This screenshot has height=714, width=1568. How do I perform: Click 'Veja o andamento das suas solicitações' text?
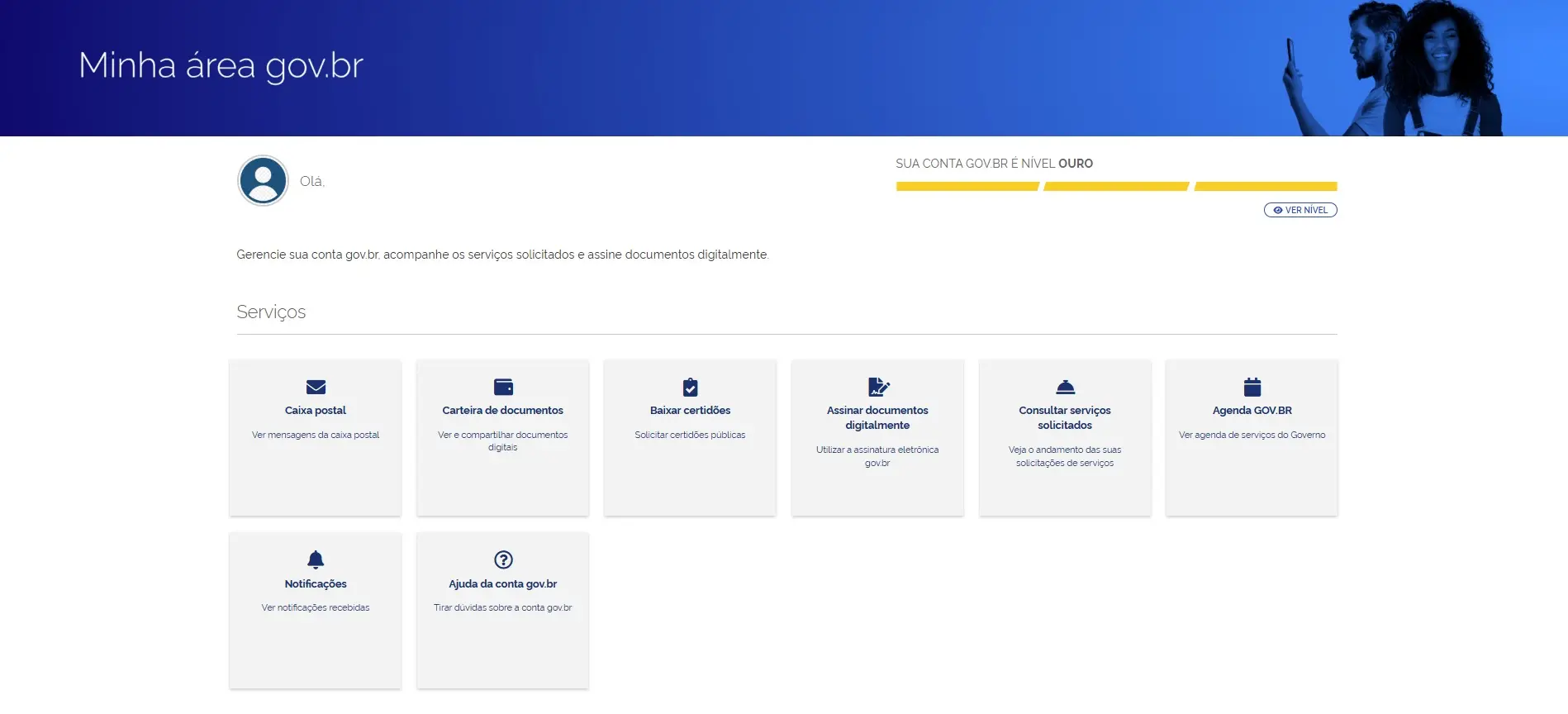coord(1065,456)
